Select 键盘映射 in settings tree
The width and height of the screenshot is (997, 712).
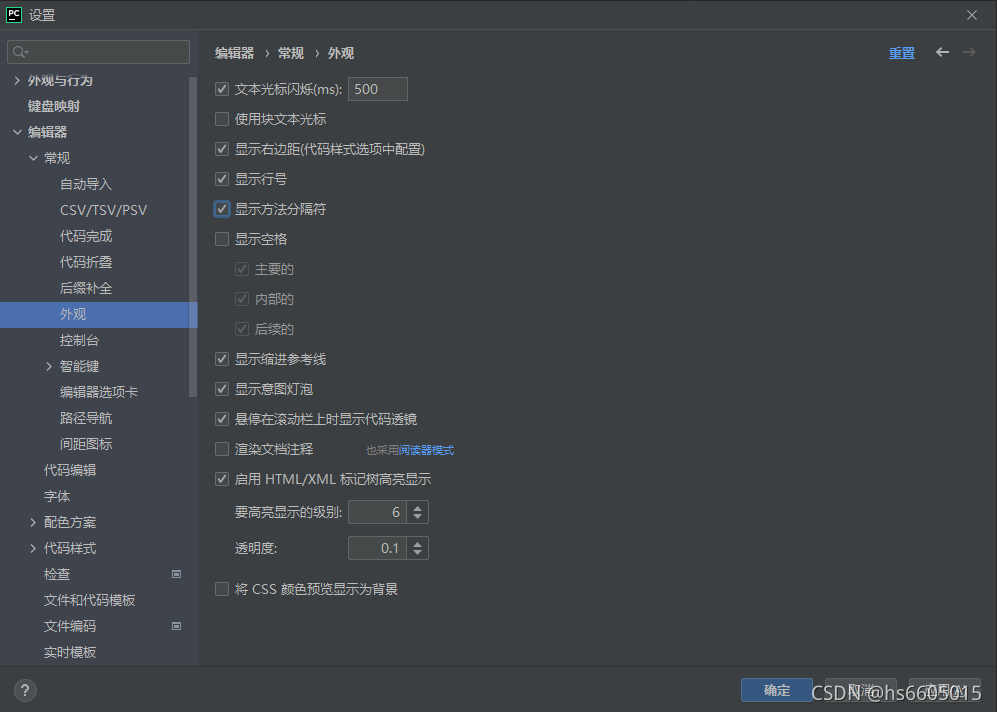click(54, 106)
